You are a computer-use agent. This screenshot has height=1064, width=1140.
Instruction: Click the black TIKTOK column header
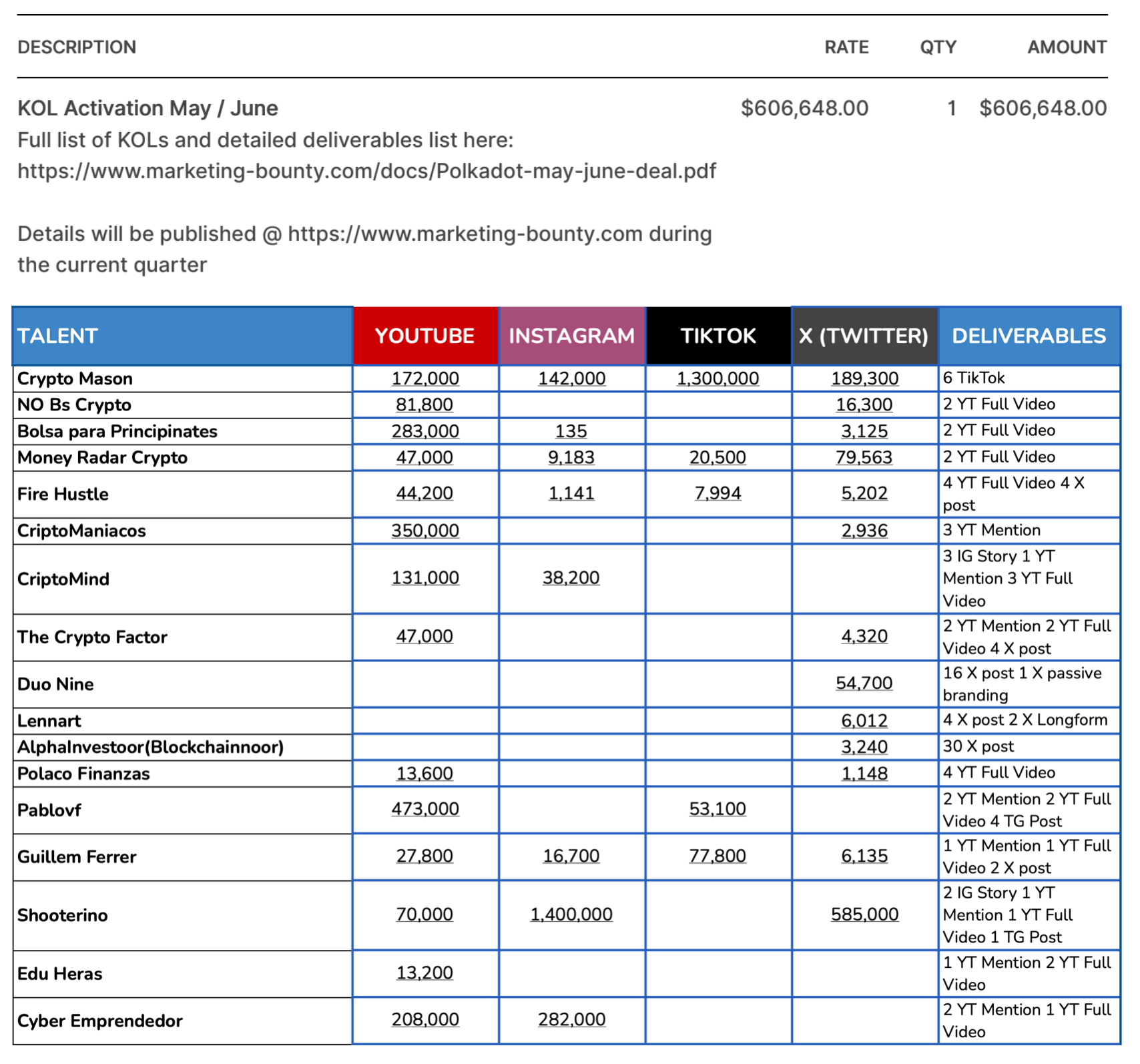tap(718, 336)
